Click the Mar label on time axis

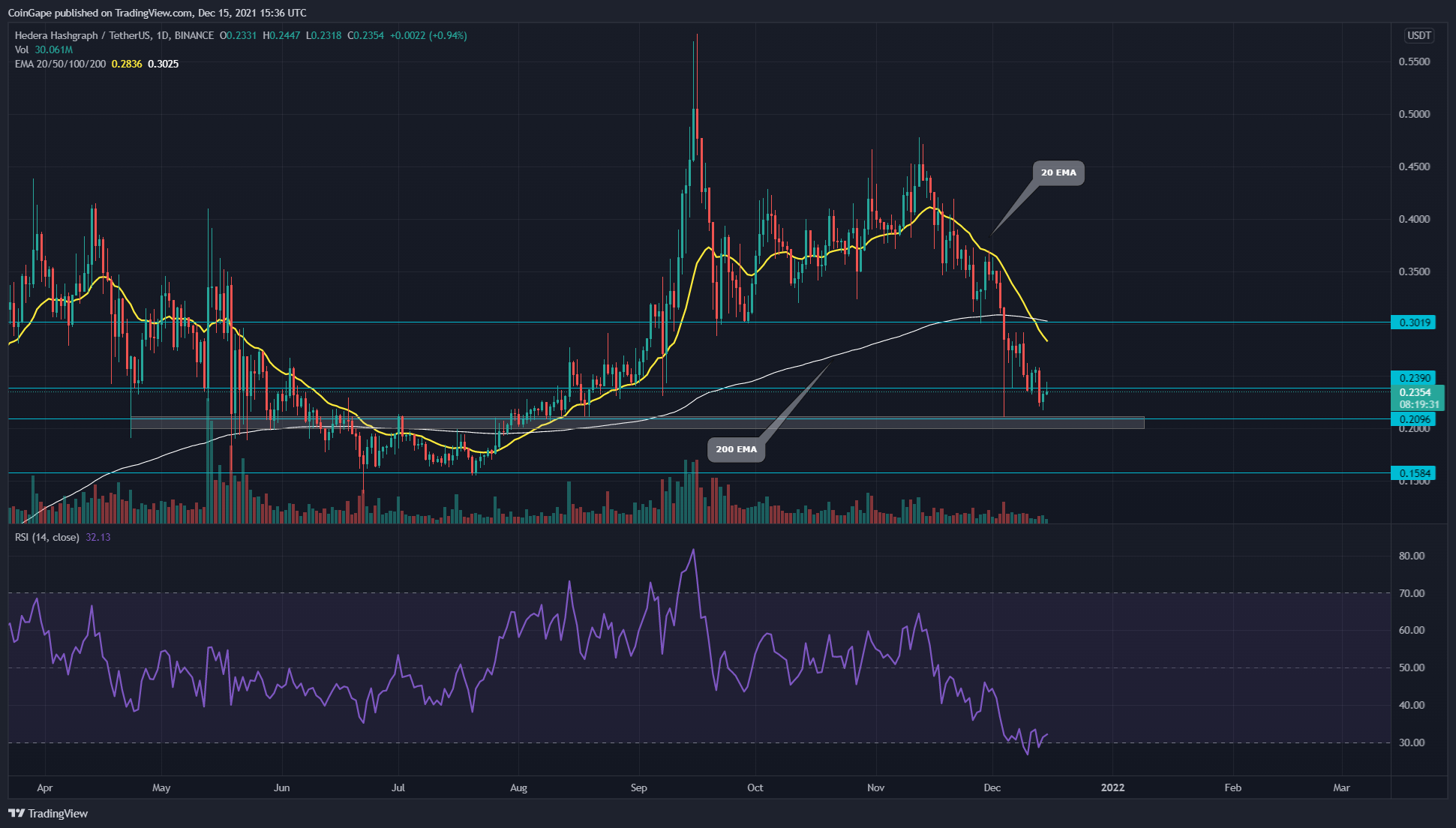click(1341, 788)
